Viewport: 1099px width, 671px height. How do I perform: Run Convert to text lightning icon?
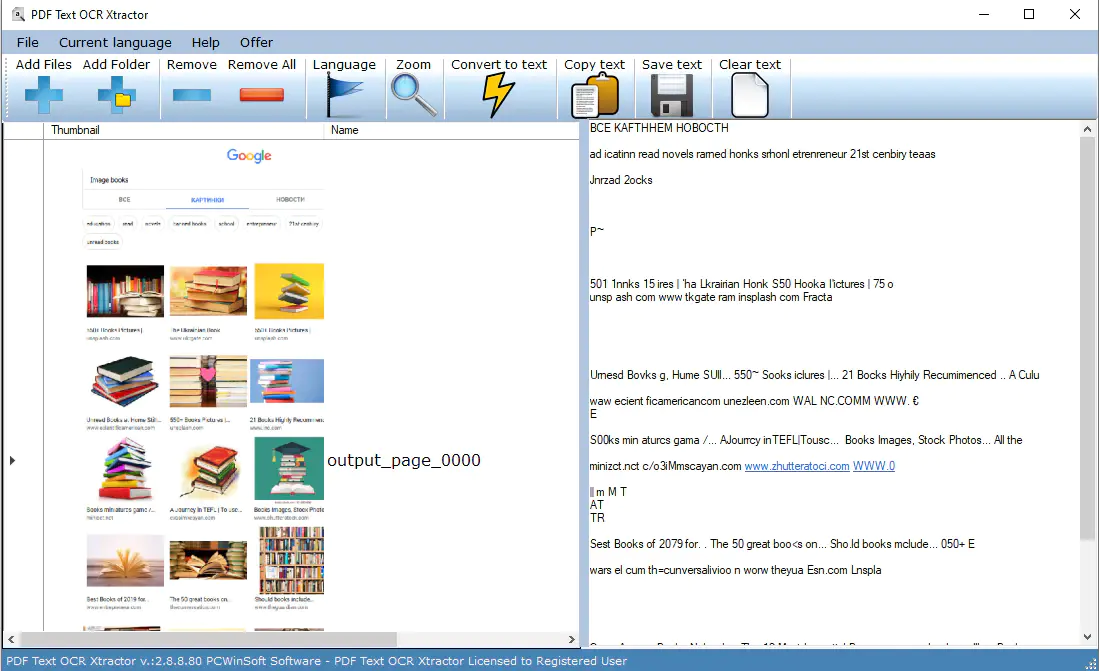pos(498,96)
